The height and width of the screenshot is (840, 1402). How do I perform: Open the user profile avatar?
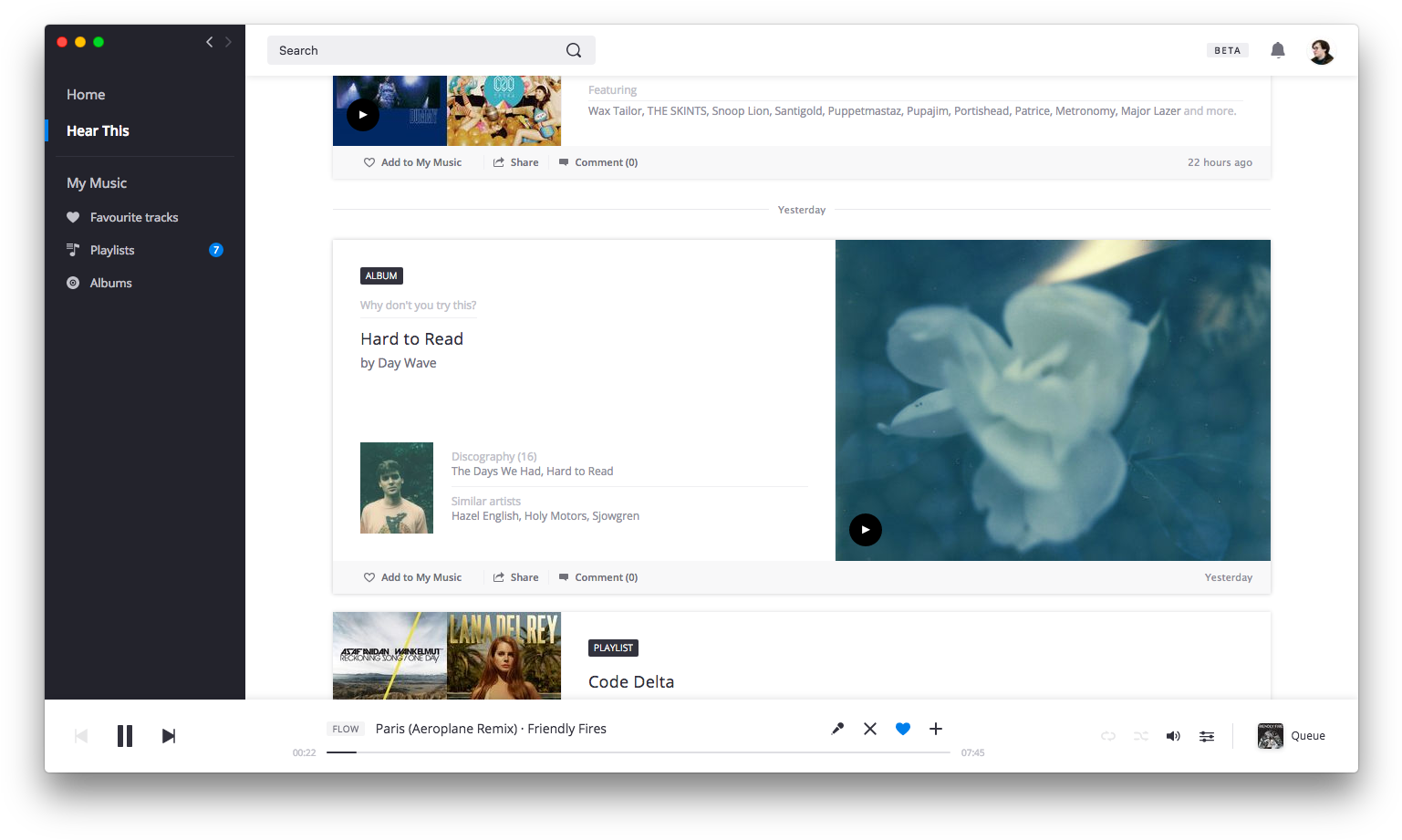[1322, 51]
